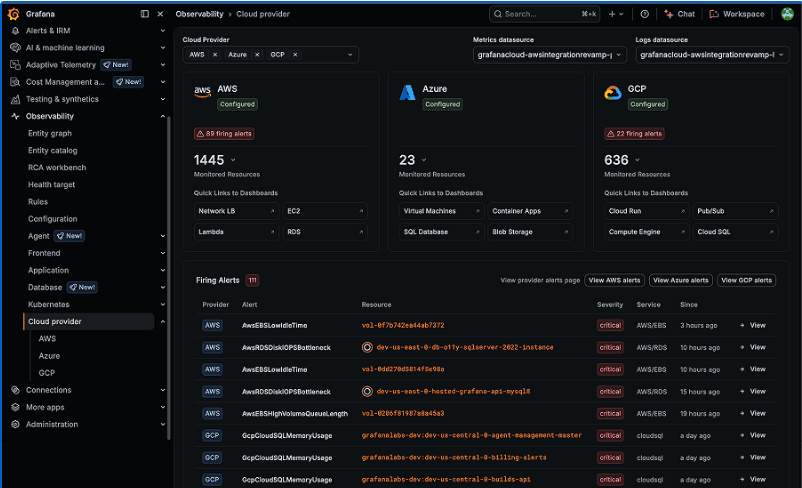The image size is (802, 488).
Task: Click the 22 firing alerts badge
Action: tap(634, 134)
